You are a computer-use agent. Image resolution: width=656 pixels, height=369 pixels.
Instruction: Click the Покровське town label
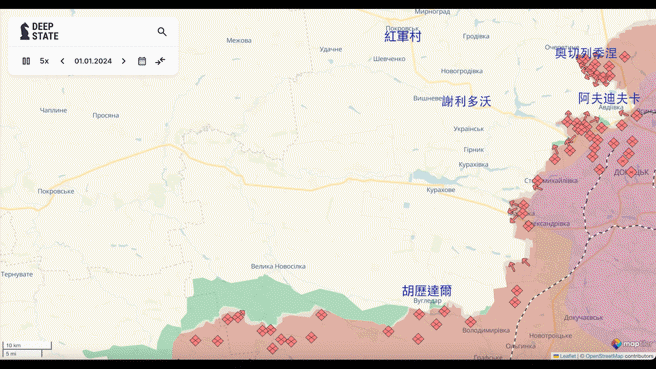coord(56,191)
